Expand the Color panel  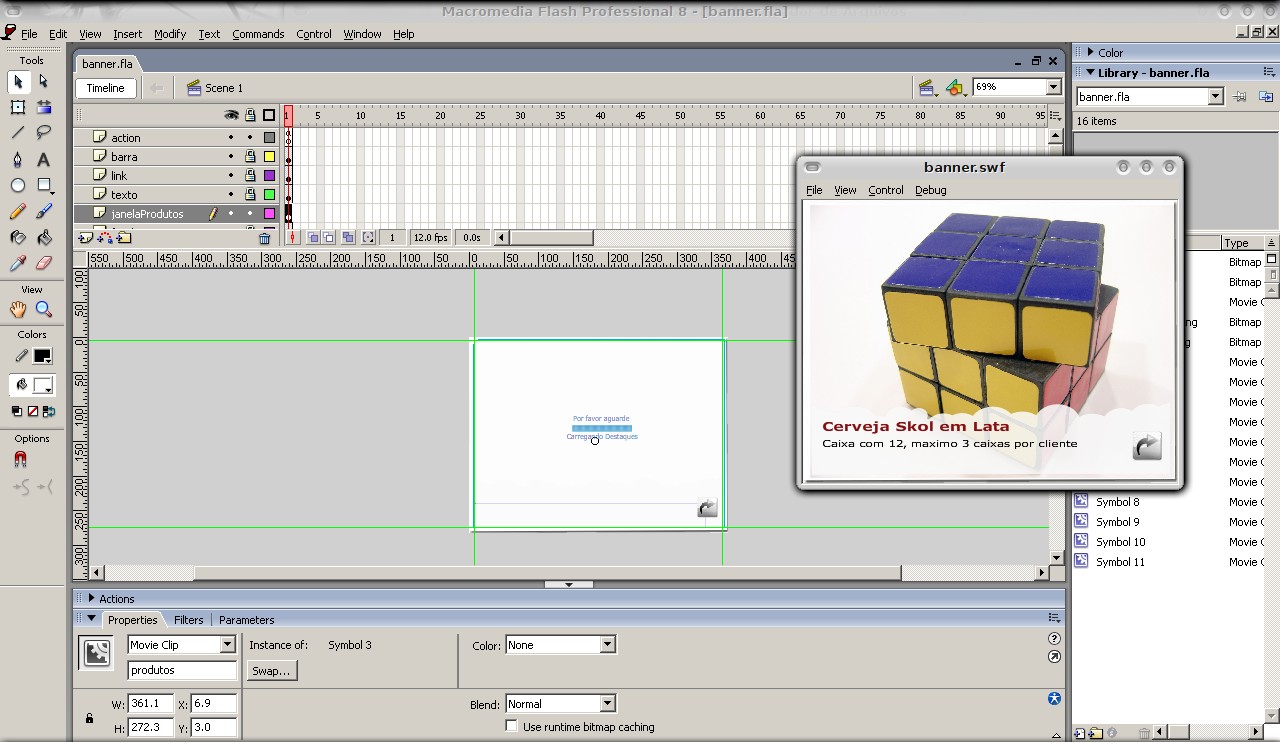point(1090,52)
